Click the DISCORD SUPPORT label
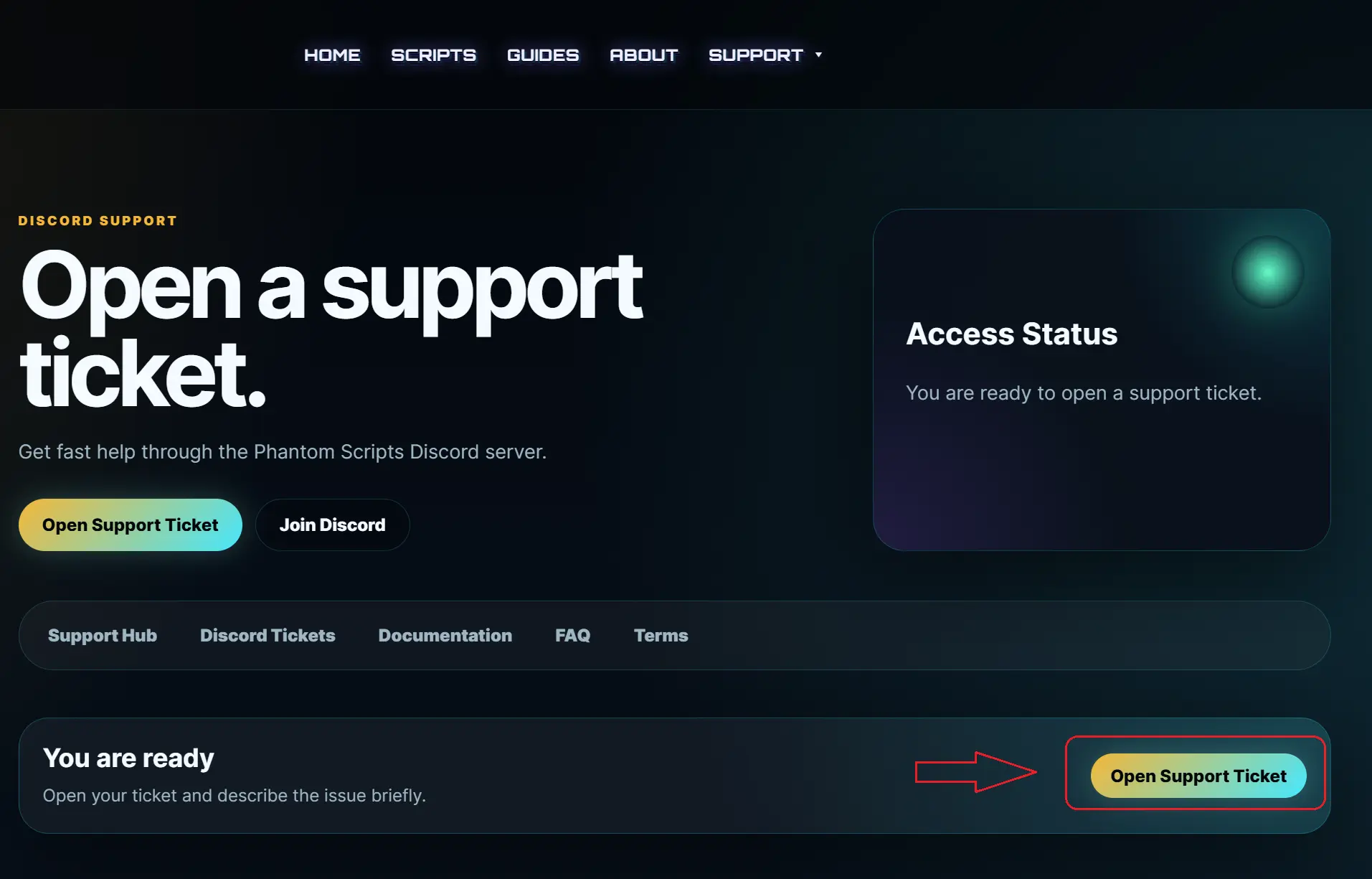This screenshot has height=879, width=1372. point(98,221)
